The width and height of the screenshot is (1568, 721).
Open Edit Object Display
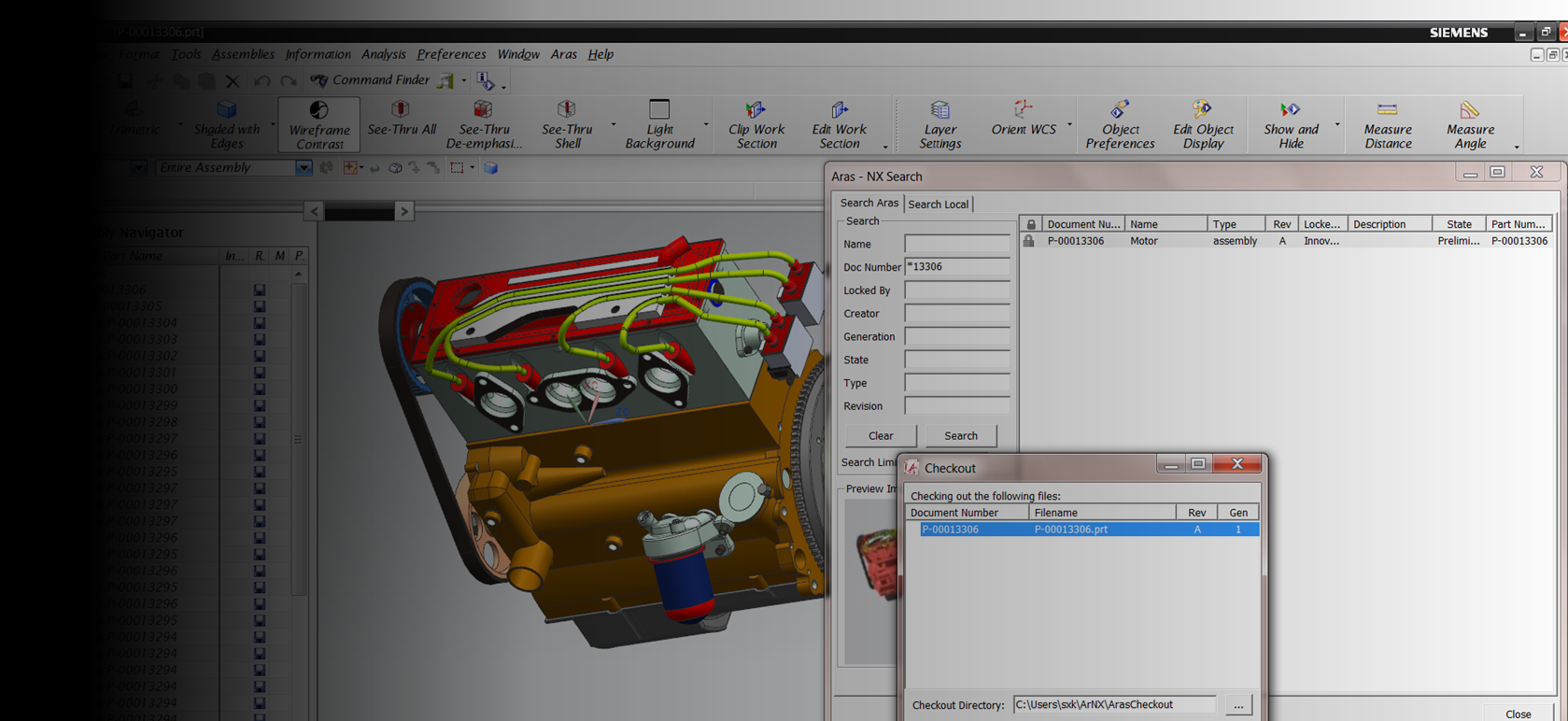coord(1203,124)
